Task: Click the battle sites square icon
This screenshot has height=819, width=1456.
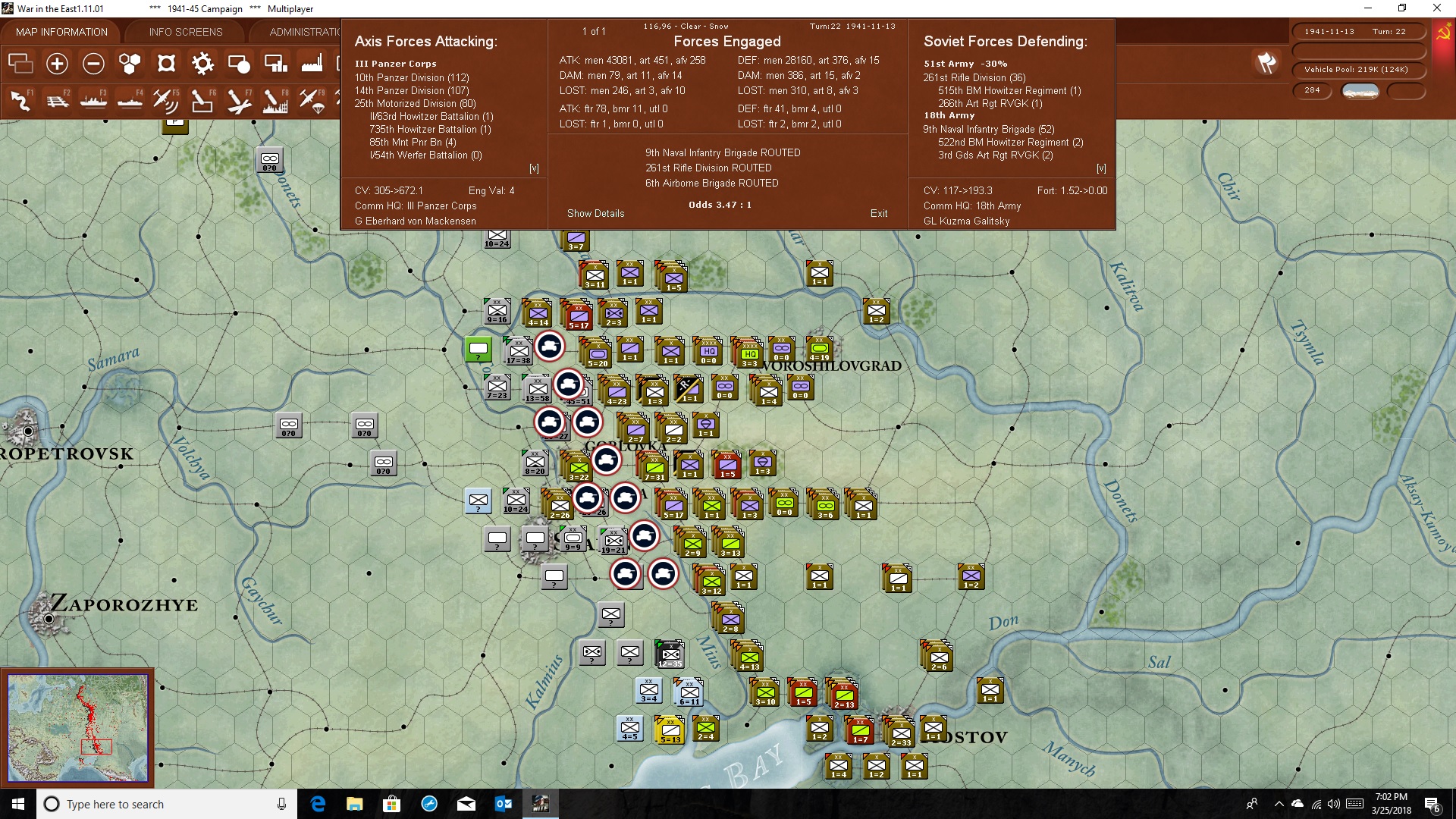Action: (x=166, y=64)
